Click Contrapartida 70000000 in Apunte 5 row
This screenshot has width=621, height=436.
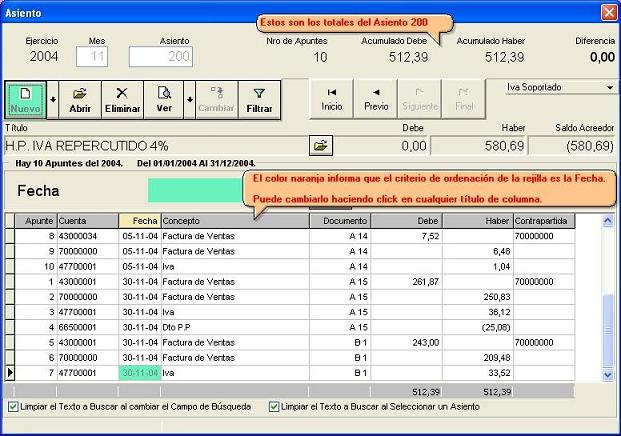pos(544,343)
